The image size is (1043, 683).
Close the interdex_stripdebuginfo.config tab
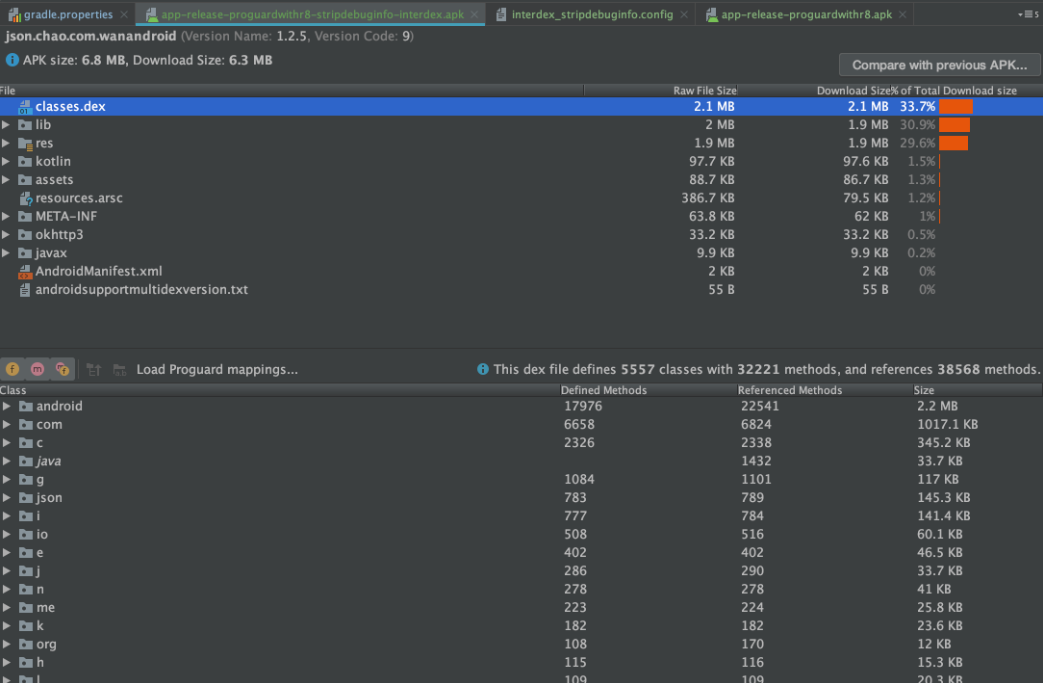click(x=684, y=14)
